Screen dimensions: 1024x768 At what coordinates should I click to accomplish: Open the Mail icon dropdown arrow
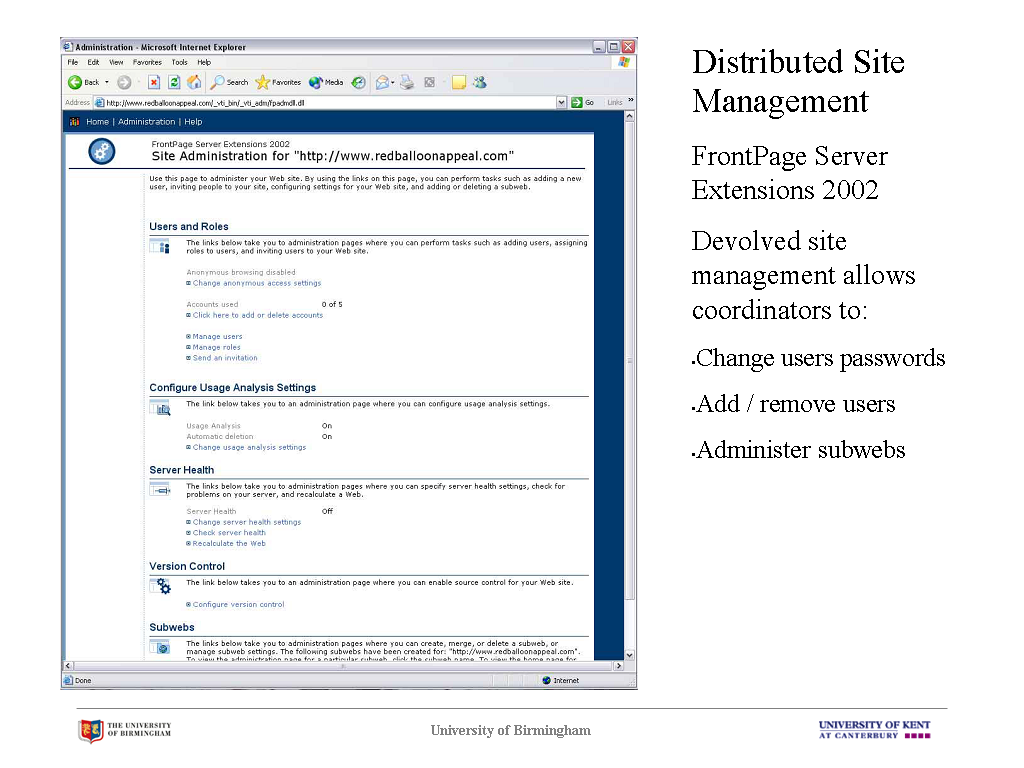coord(392,82)
